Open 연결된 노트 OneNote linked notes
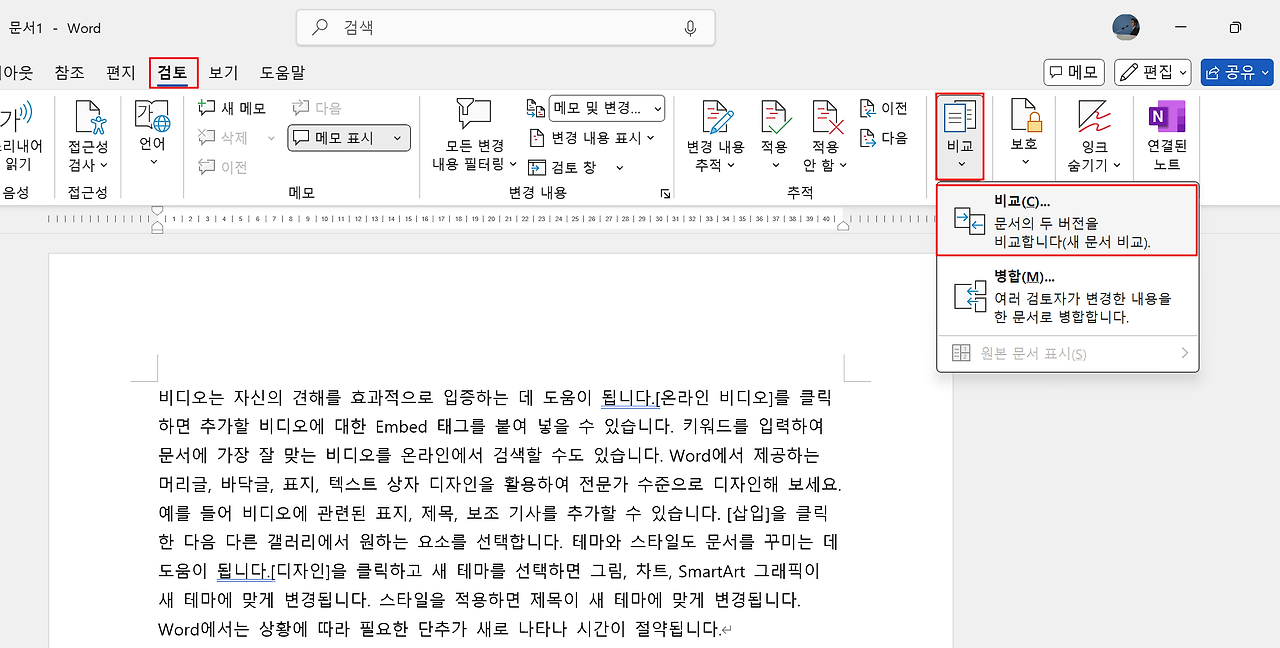1280x648 pixels. point(1166,118)
